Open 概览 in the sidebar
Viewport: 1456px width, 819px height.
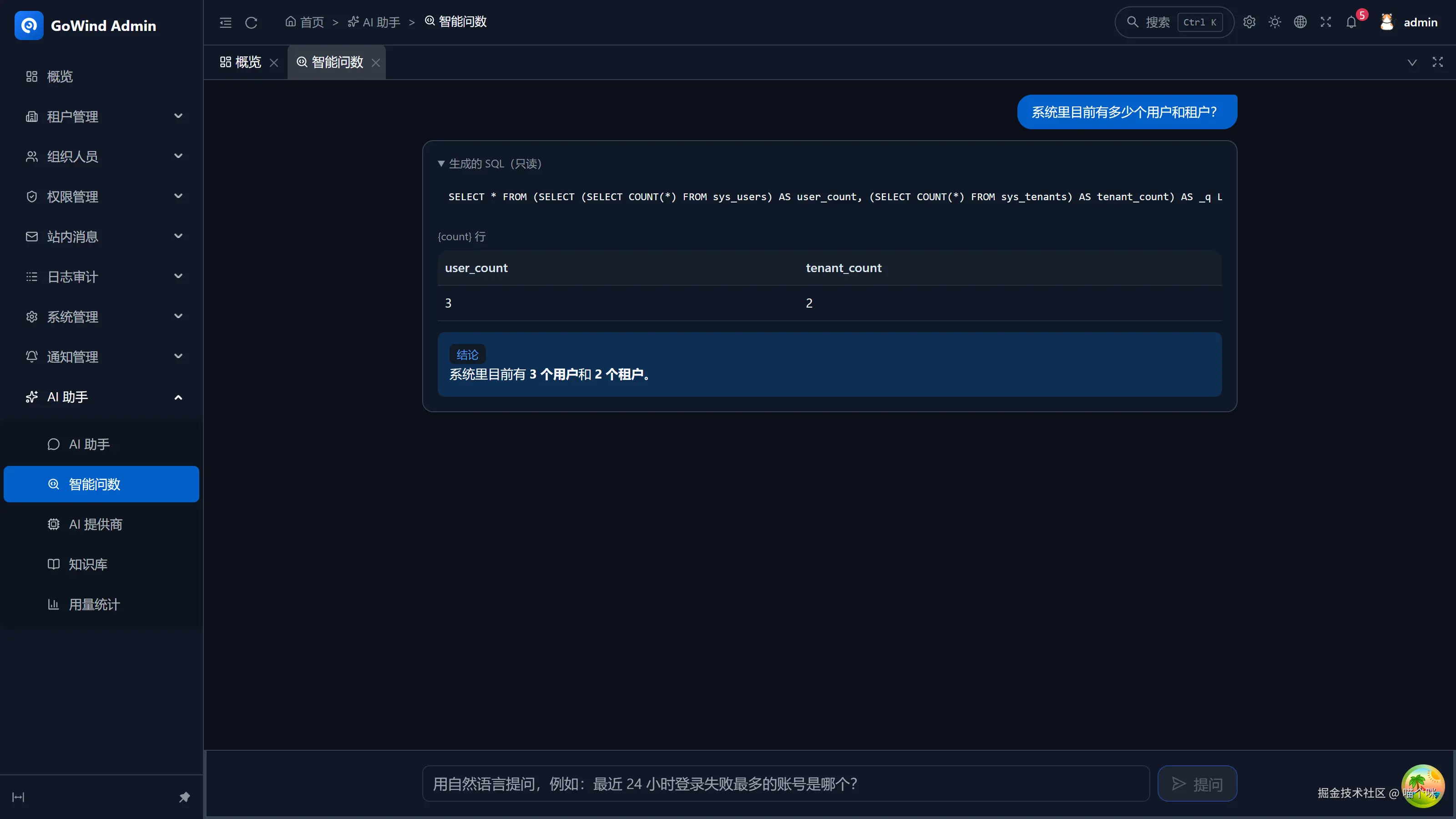coord(102,76)
